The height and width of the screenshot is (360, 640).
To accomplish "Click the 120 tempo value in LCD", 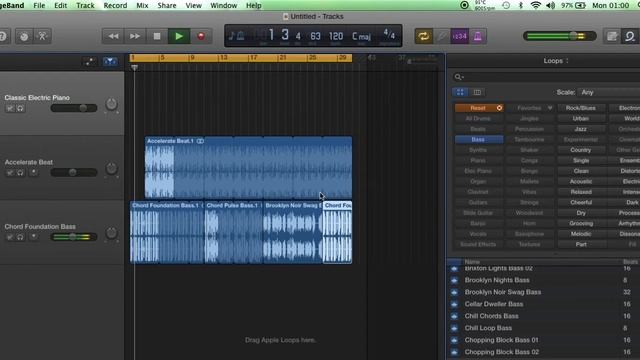I will (x=336, y=36).
